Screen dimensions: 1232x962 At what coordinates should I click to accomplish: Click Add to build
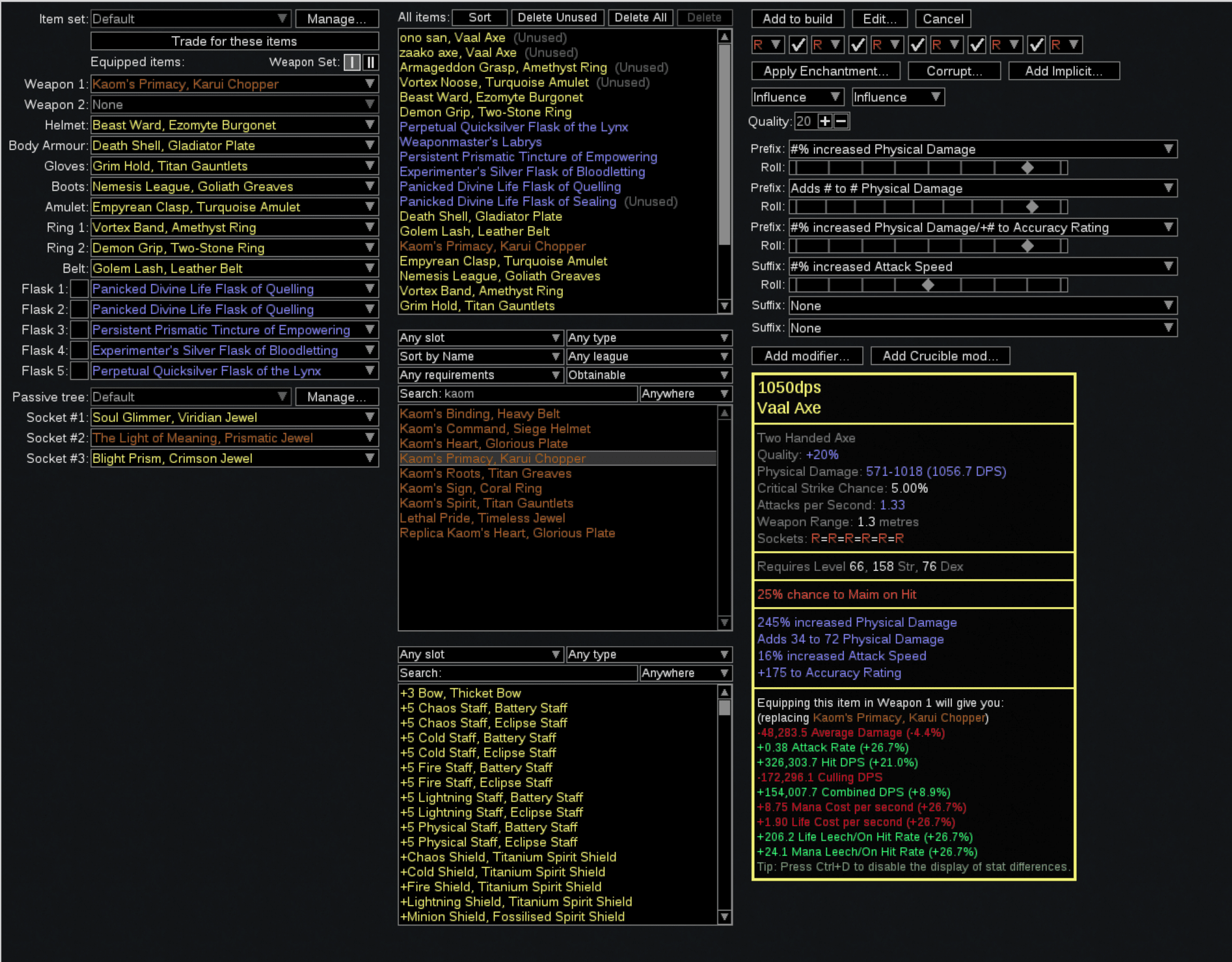pos(798,19)
